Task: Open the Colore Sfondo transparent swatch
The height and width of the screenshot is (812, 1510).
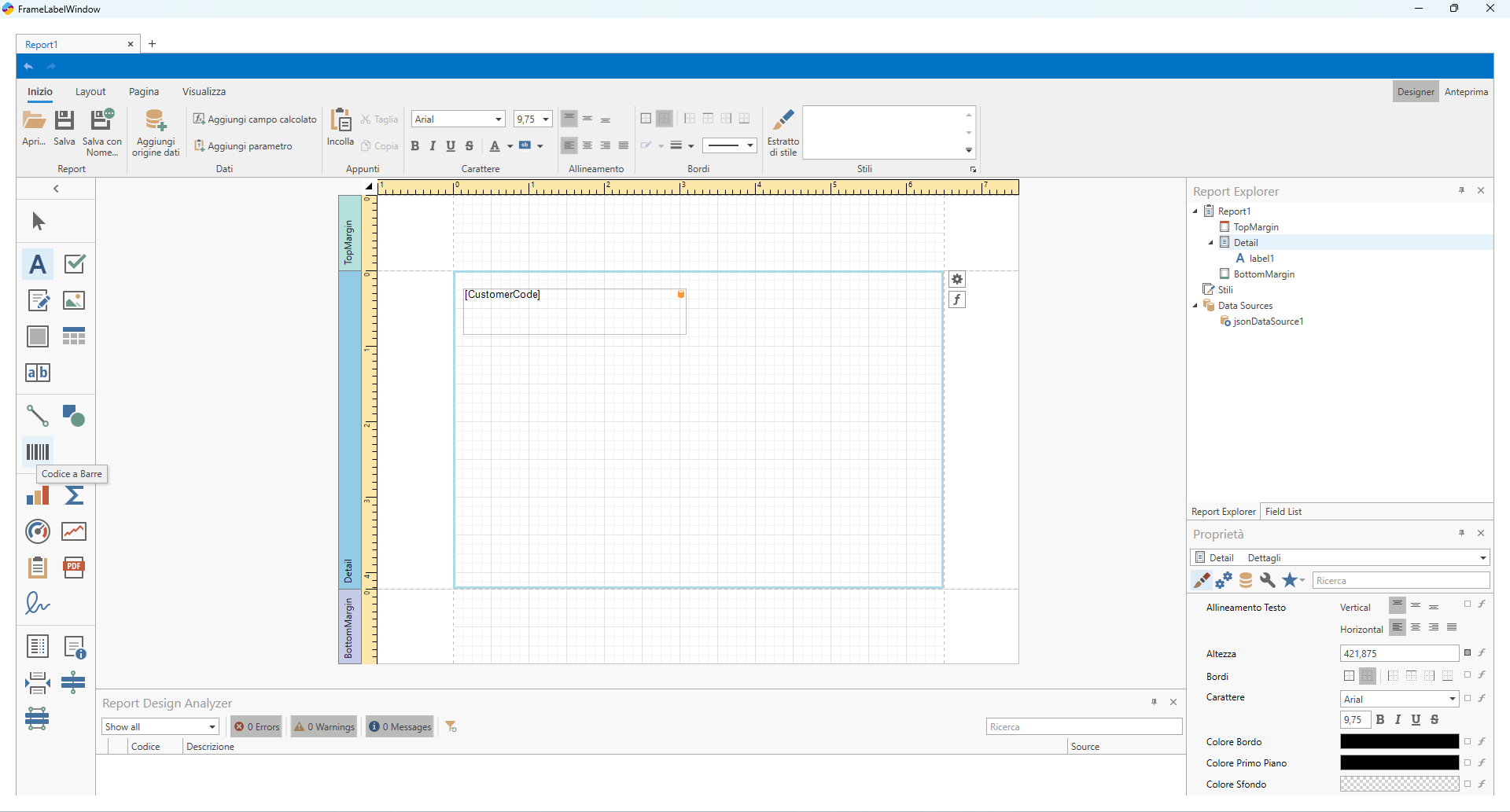Action: 1399,784
